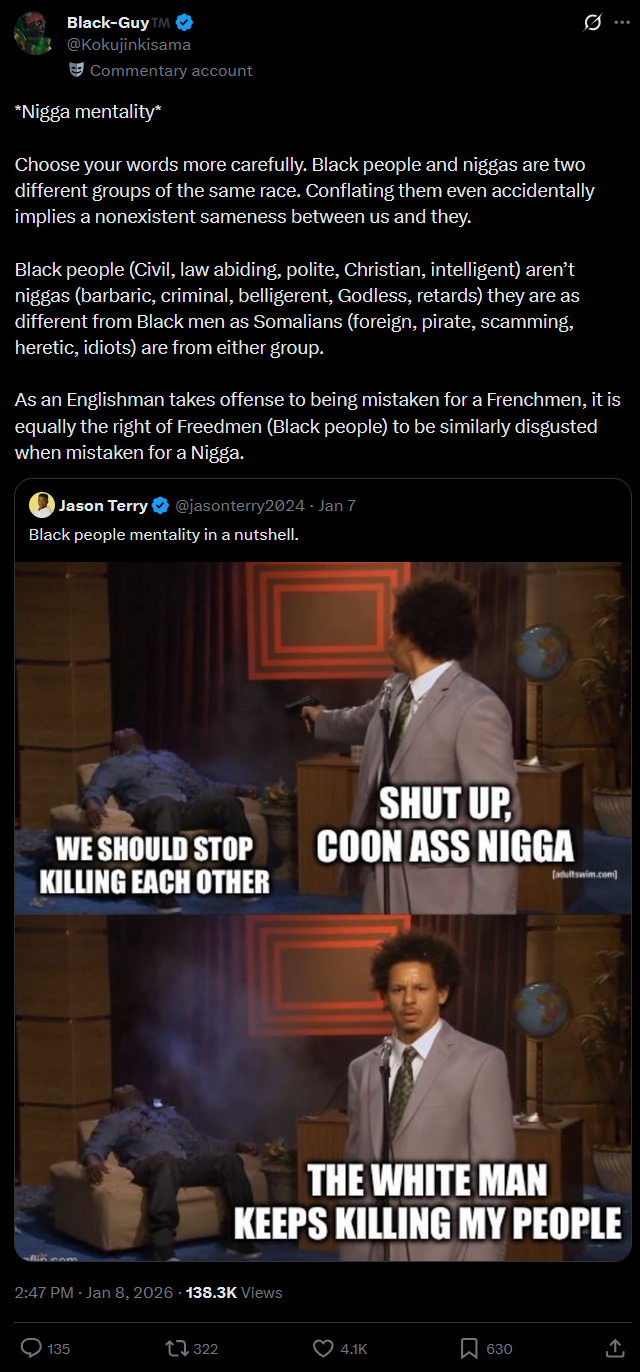Open the bottom meme image panel
The height and width of the screenshot is (1372, 640).
pos(323,1088)
